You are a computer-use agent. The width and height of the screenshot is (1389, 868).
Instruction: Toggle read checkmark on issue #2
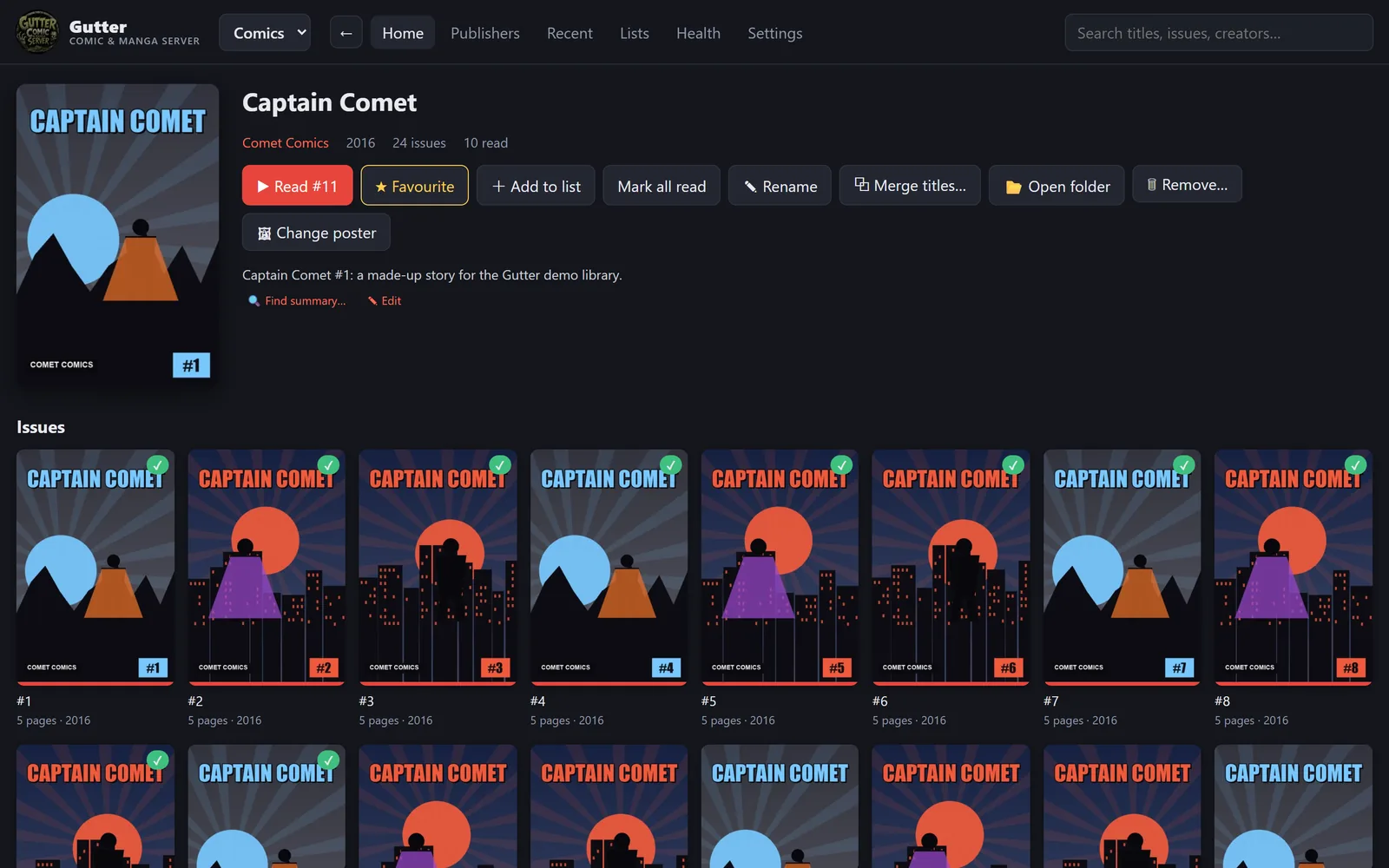pyautogui.click(x=328, y=464)
